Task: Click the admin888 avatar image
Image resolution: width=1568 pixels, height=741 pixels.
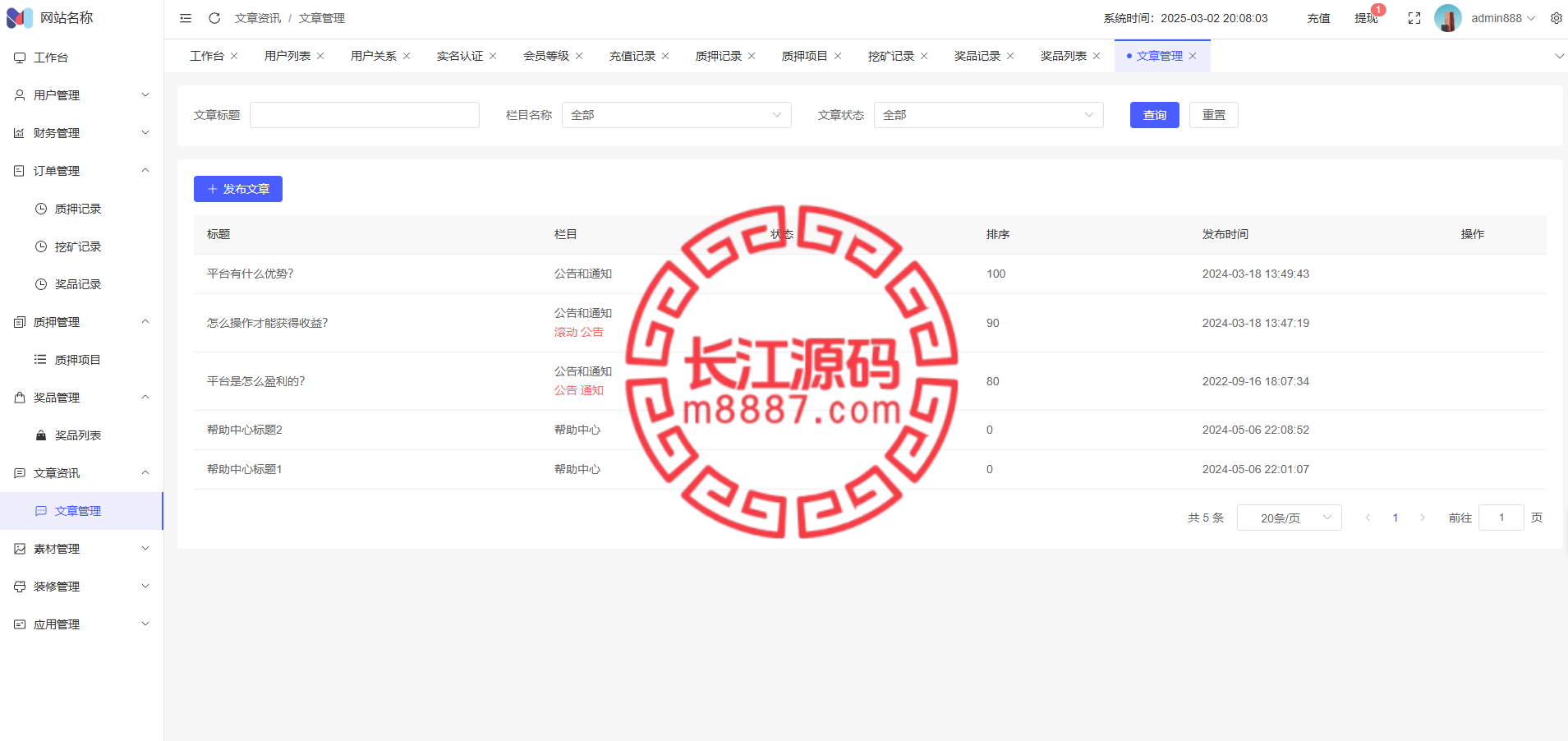Action: (1448, 18)
